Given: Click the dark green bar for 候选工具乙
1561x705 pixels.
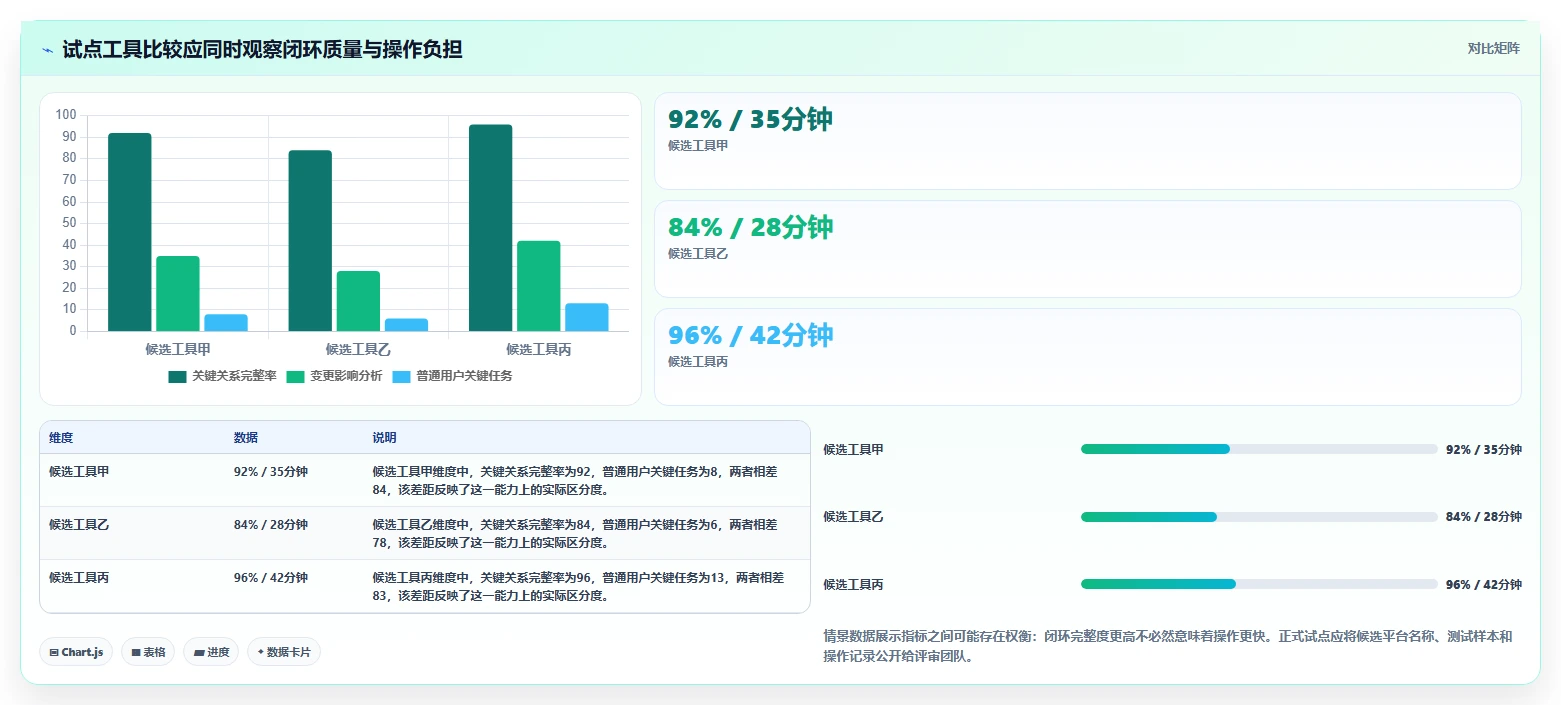Looking at the screenshot, I should 310,241.
